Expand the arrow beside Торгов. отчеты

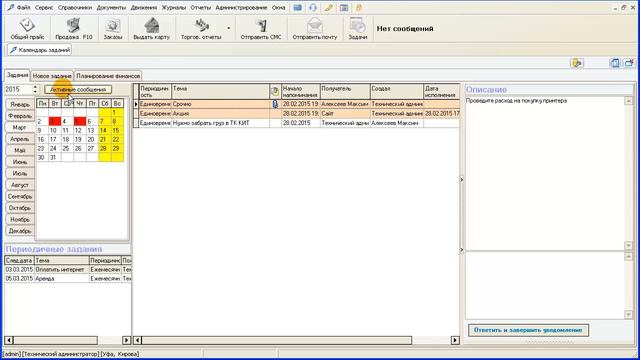(x=229, y=28)
